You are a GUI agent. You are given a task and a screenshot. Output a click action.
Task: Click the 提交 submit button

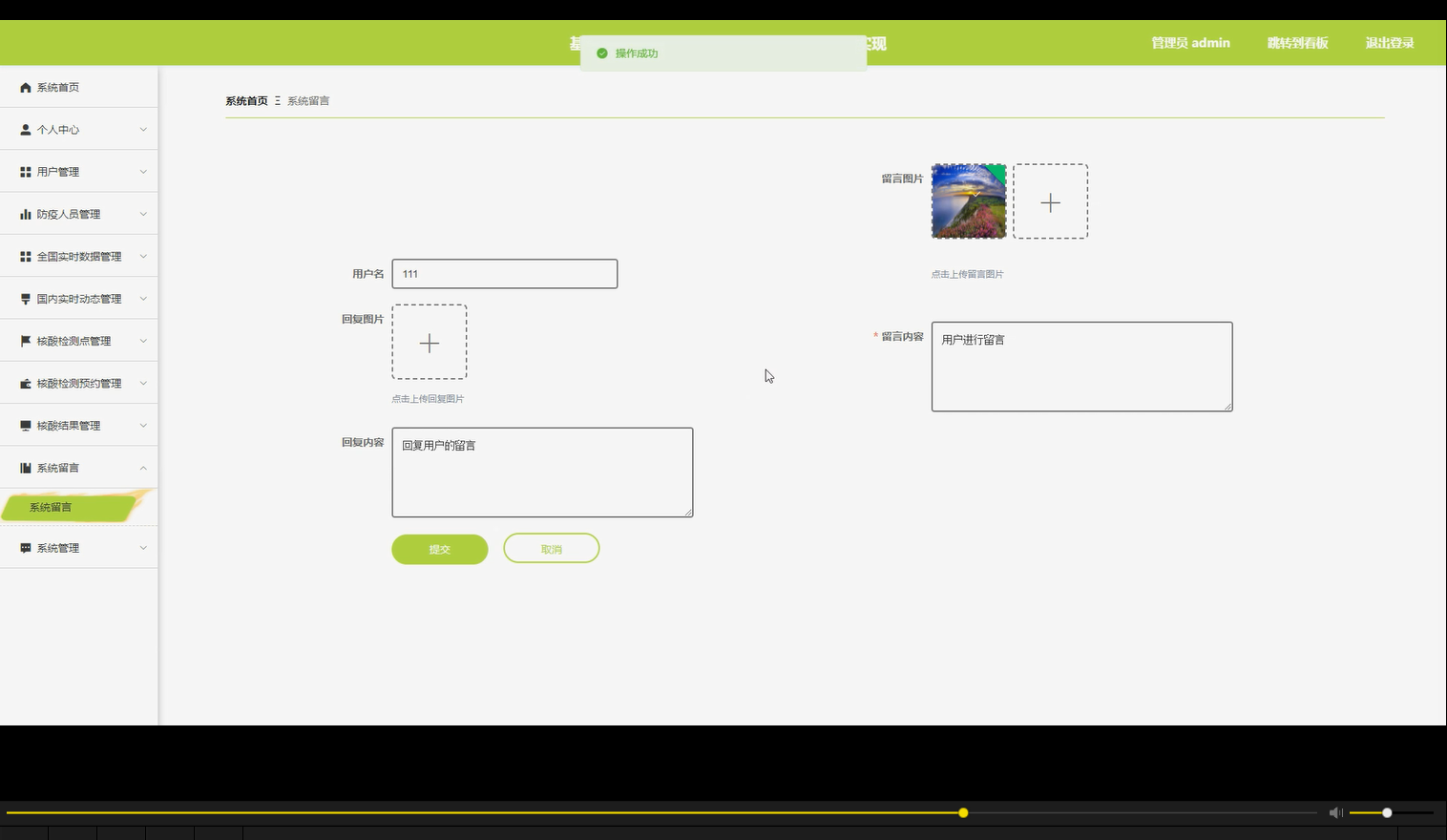click(x=440, y=549)
